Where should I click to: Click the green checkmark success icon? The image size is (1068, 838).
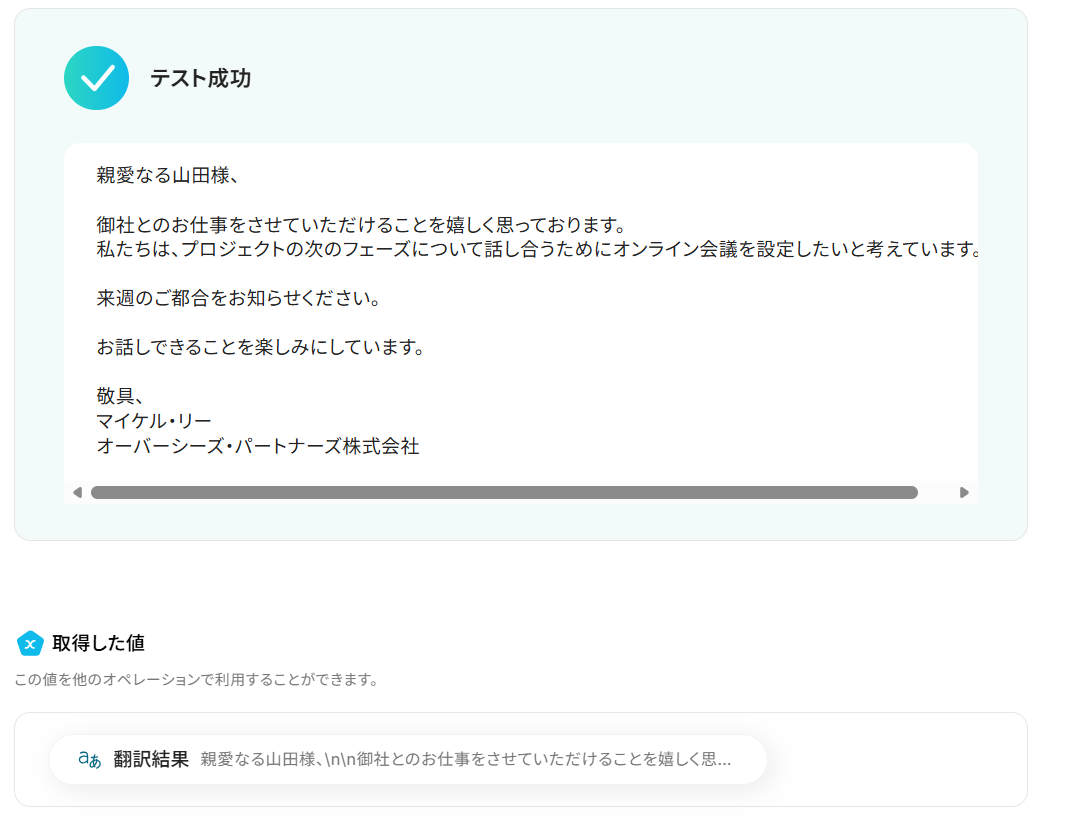pyautogui.click(x=96, y=78)
